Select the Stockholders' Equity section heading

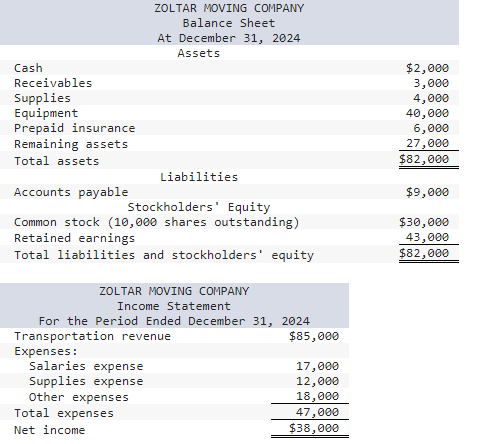(x=199, y=207)
